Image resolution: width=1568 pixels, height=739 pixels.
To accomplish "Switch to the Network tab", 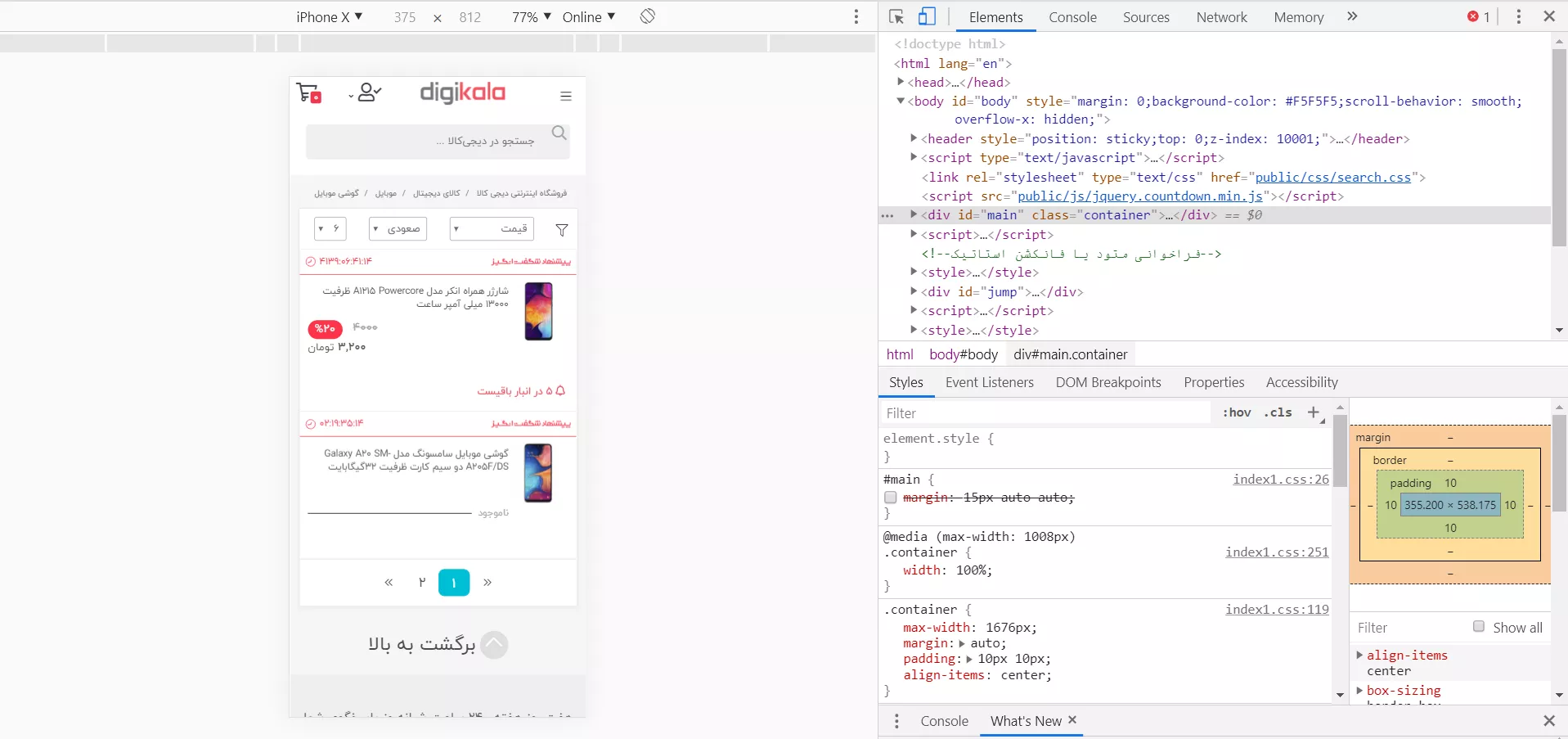I will (1221, 17).
